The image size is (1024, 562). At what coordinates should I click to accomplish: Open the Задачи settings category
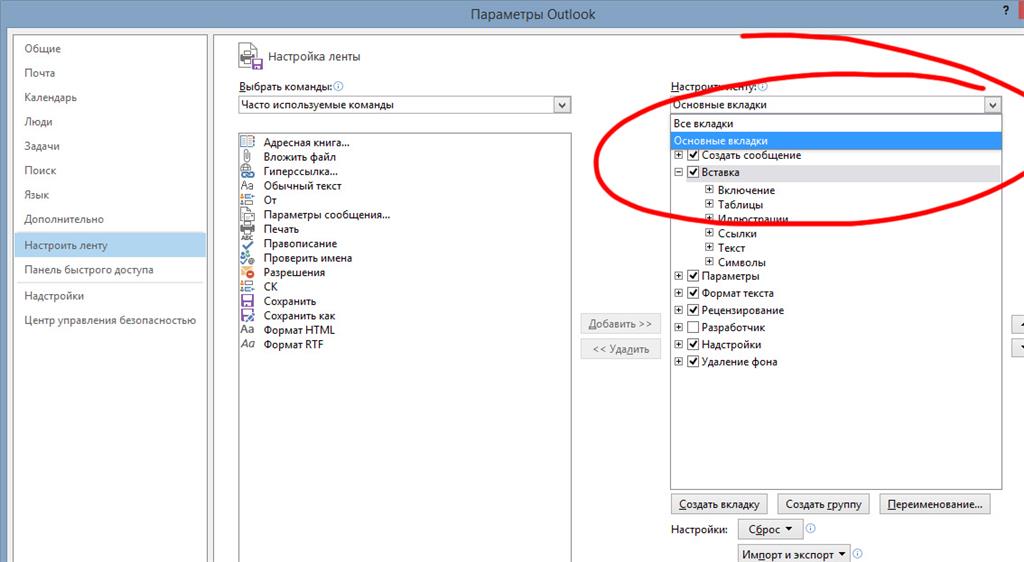tap(42, 146)
